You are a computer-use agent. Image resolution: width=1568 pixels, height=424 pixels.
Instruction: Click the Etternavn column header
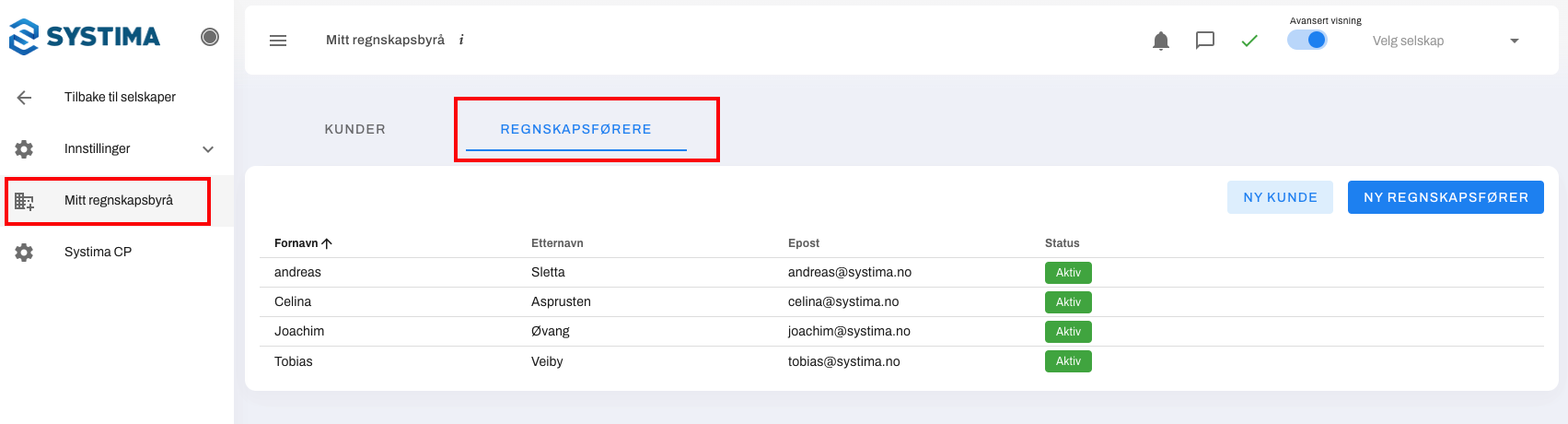coord(557,243)
